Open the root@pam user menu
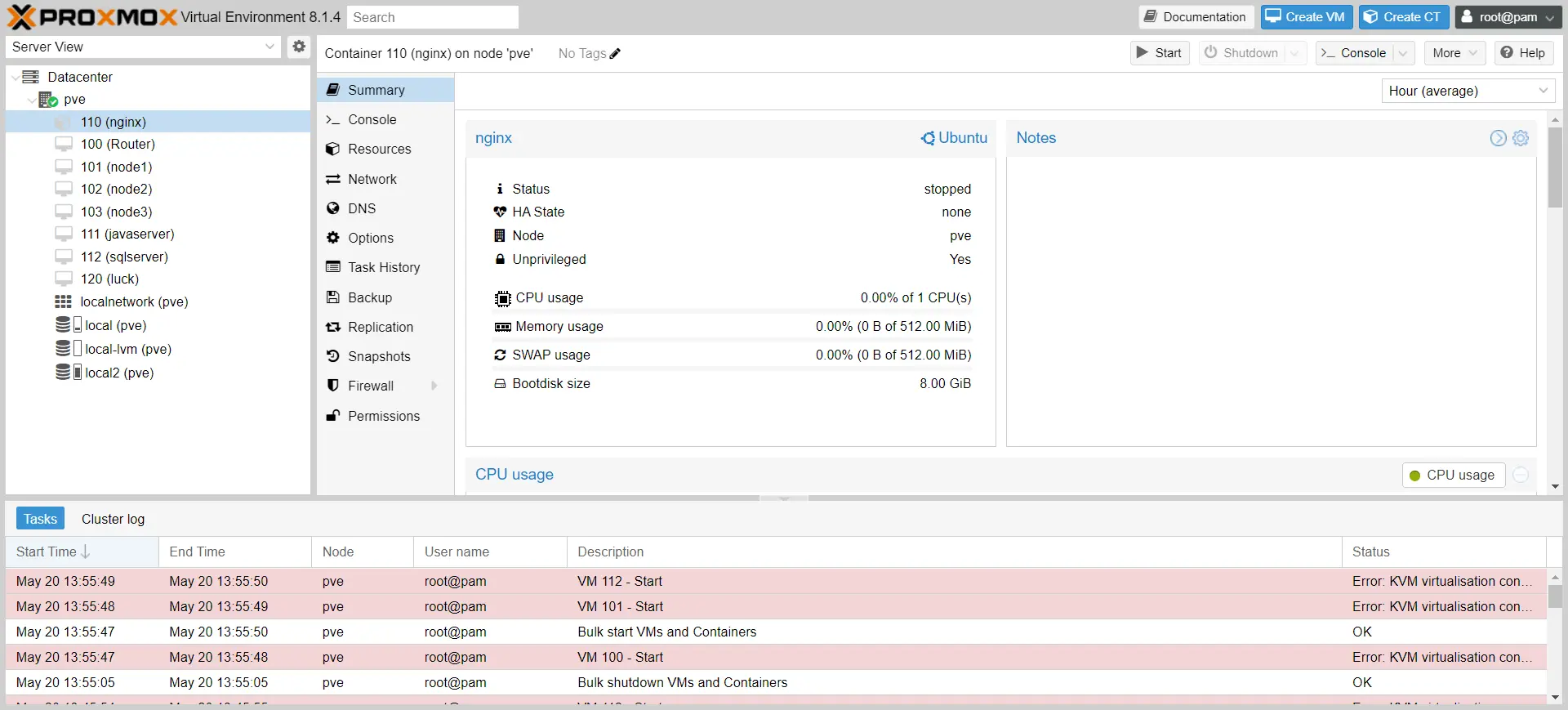The image size is (1568, 710). coord(1509,17)
